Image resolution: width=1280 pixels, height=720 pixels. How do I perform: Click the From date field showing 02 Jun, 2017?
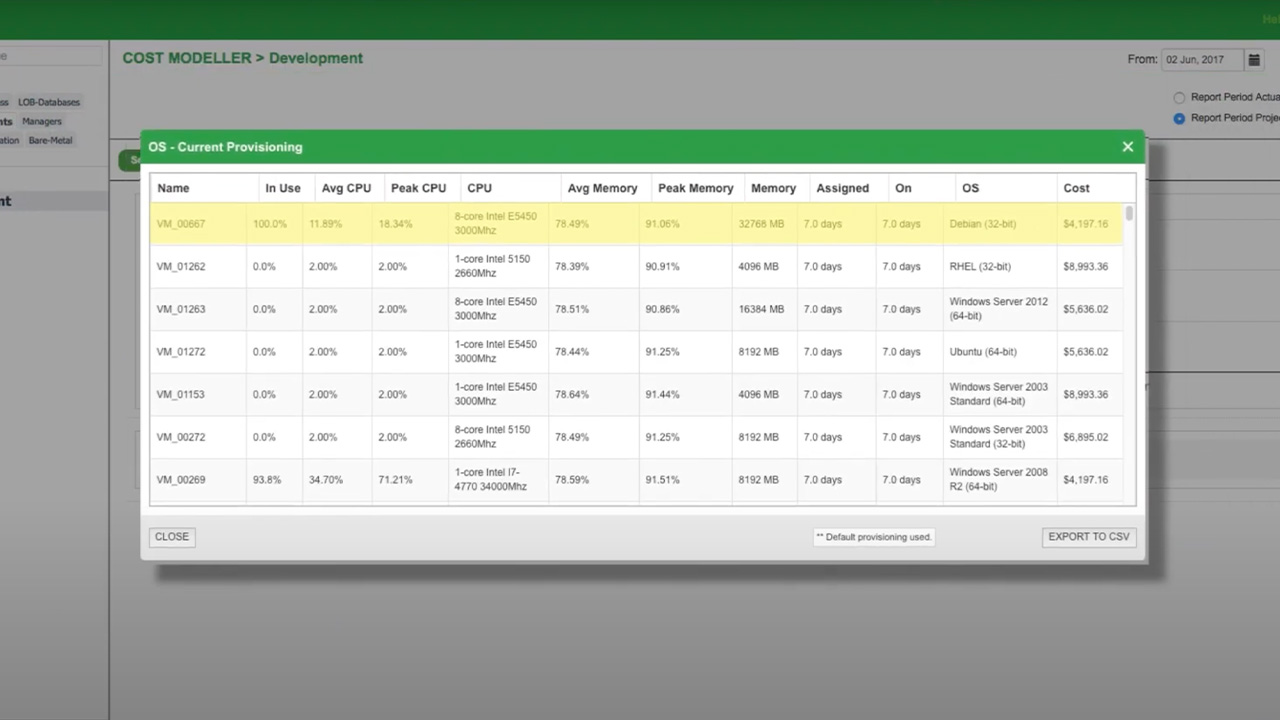1201,60
